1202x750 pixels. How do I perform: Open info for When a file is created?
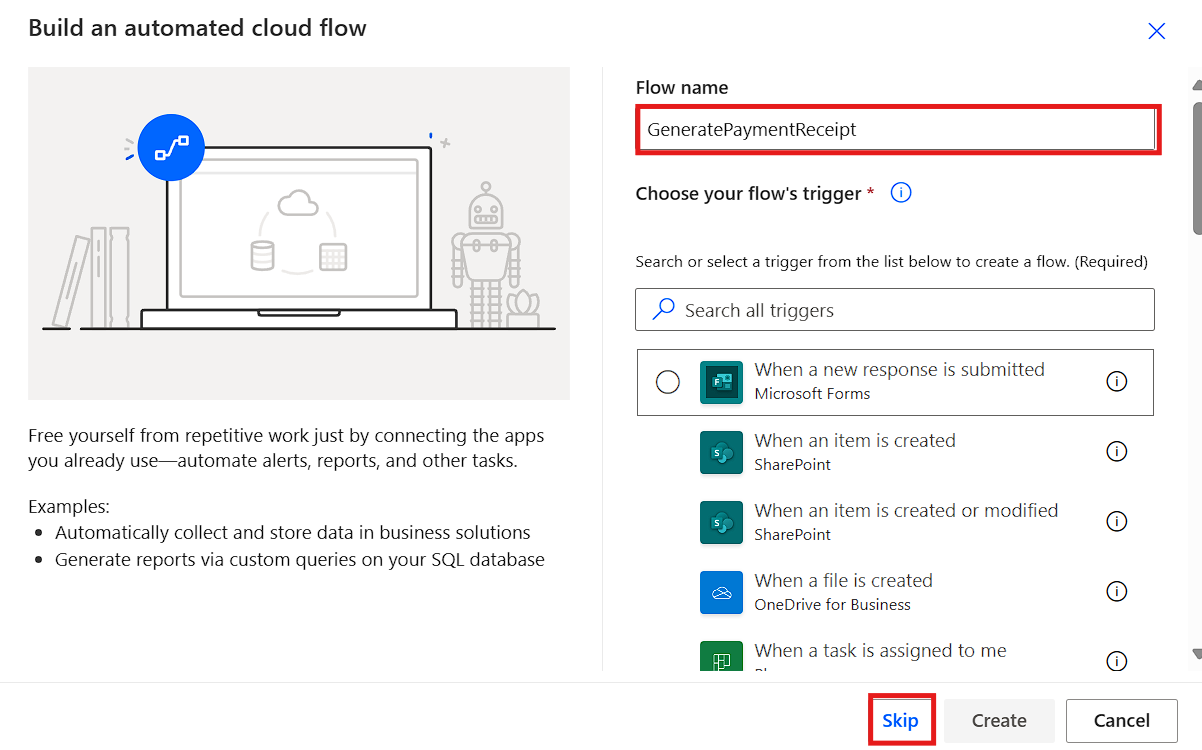(x=1116, y=591)
